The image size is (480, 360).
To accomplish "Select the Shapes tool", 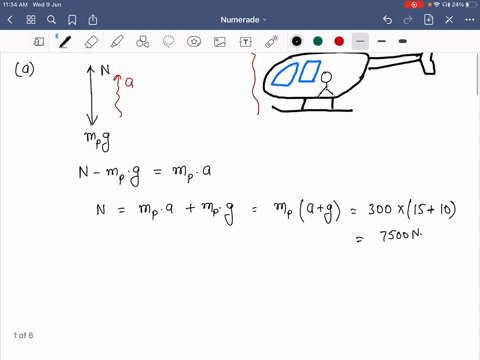I will tap(142, 42).
